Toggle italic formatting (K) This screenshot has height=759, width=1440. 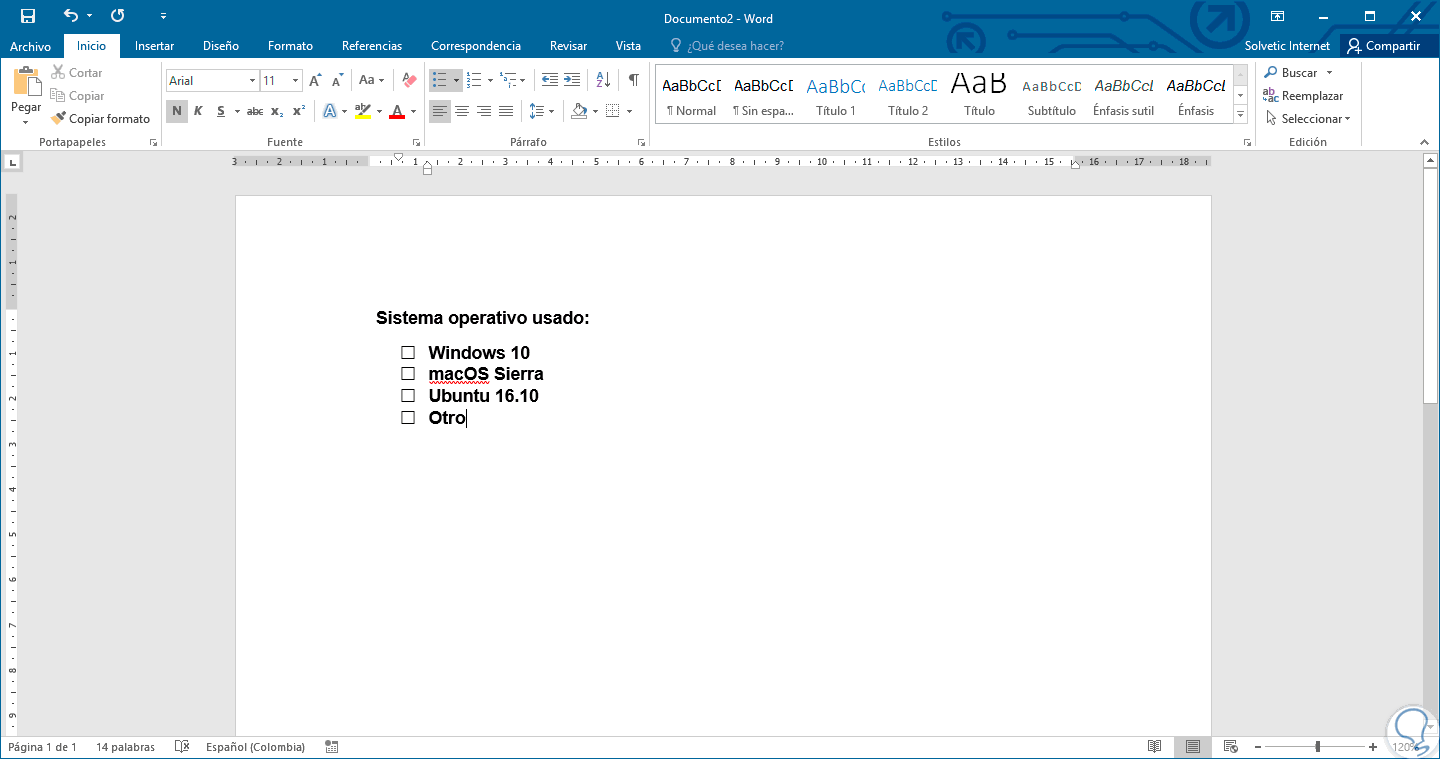coord(198,111)
